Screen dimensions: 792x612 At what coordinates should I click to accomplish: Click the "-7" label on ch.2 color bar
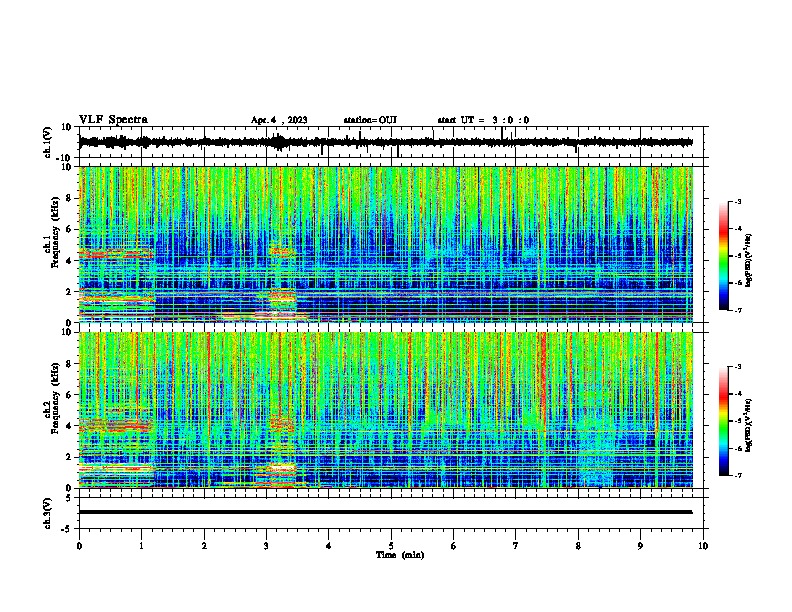tap(737, 476)
